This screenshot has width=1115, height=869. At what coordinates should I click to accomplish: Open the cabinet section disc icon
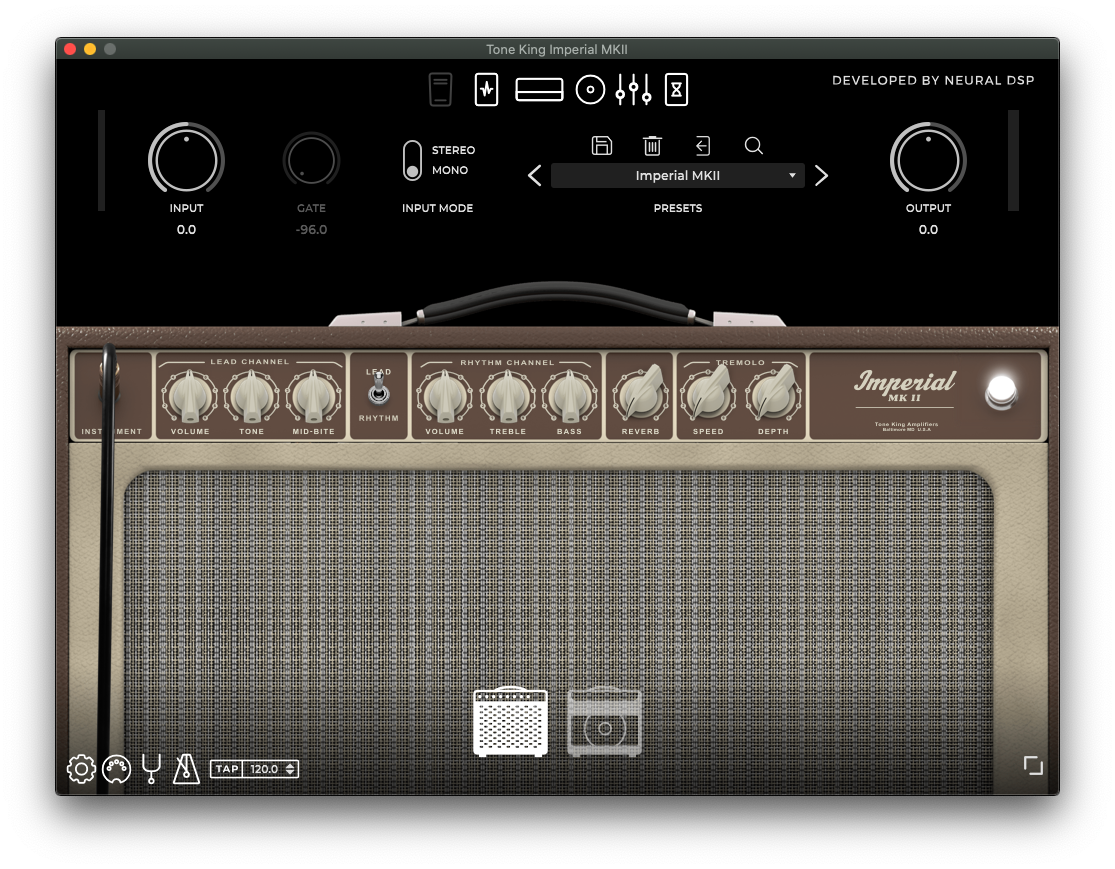coord(590,90)
